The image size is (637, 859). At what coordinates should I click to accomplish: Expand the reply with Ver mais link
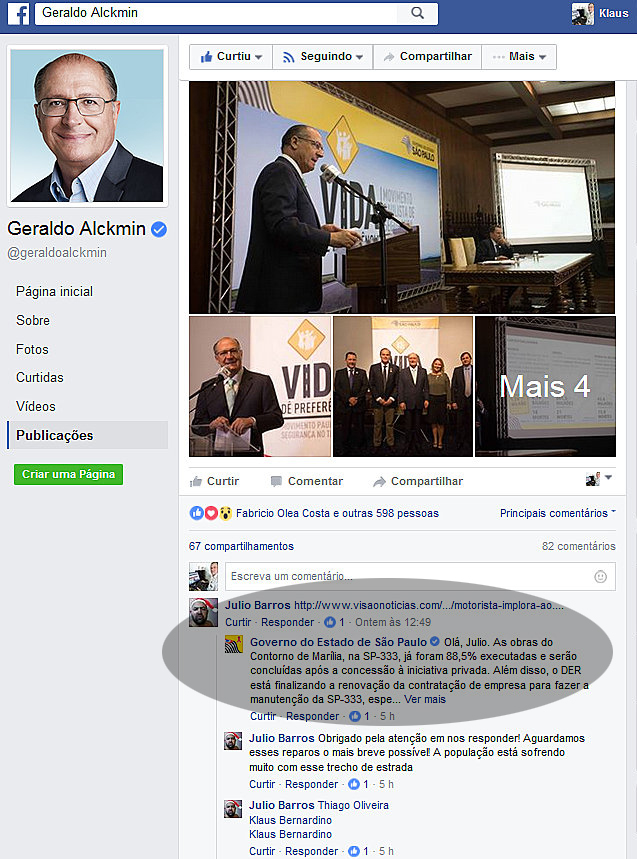point(425,700)
